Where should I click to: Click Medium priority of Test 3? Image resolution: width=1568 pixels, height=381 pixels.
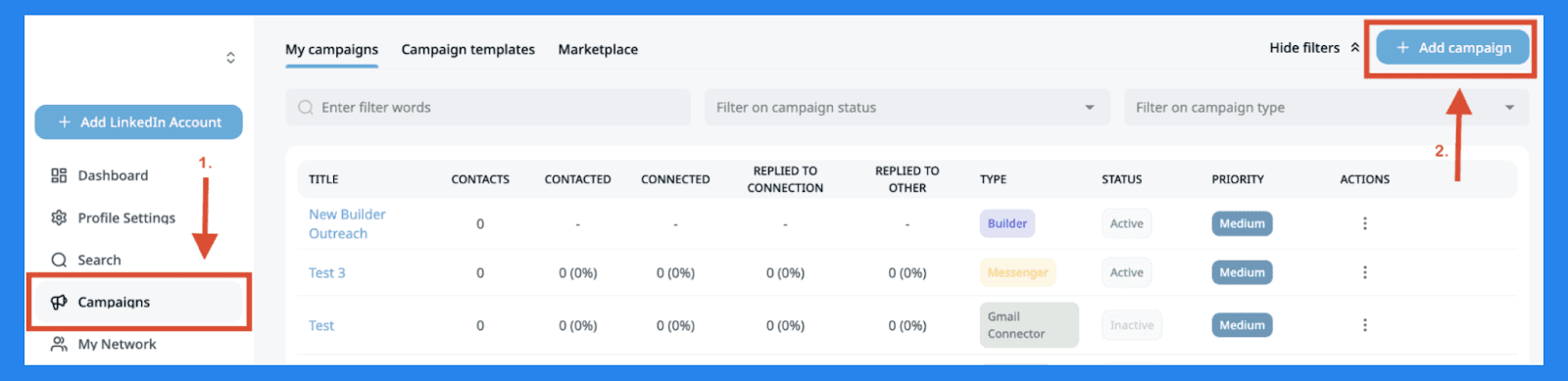(1242, 272)
